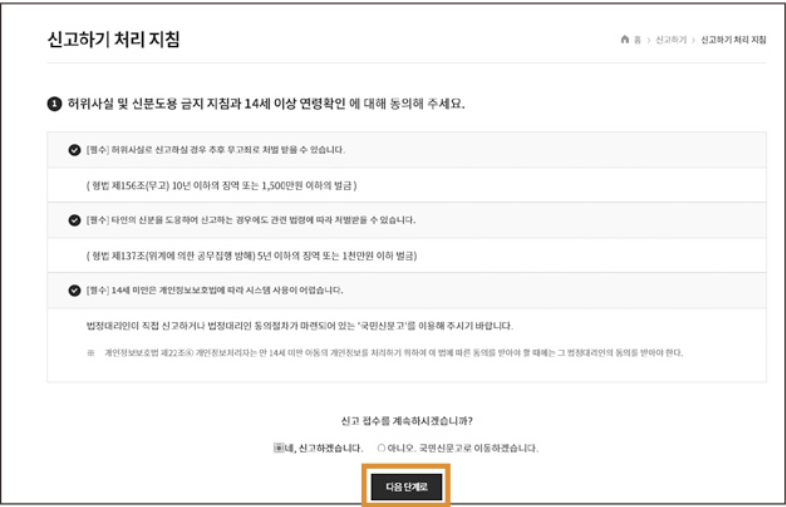Click the 신고하기 처리 지침 page title
The image size is (786, 507).
click(113, 39)
